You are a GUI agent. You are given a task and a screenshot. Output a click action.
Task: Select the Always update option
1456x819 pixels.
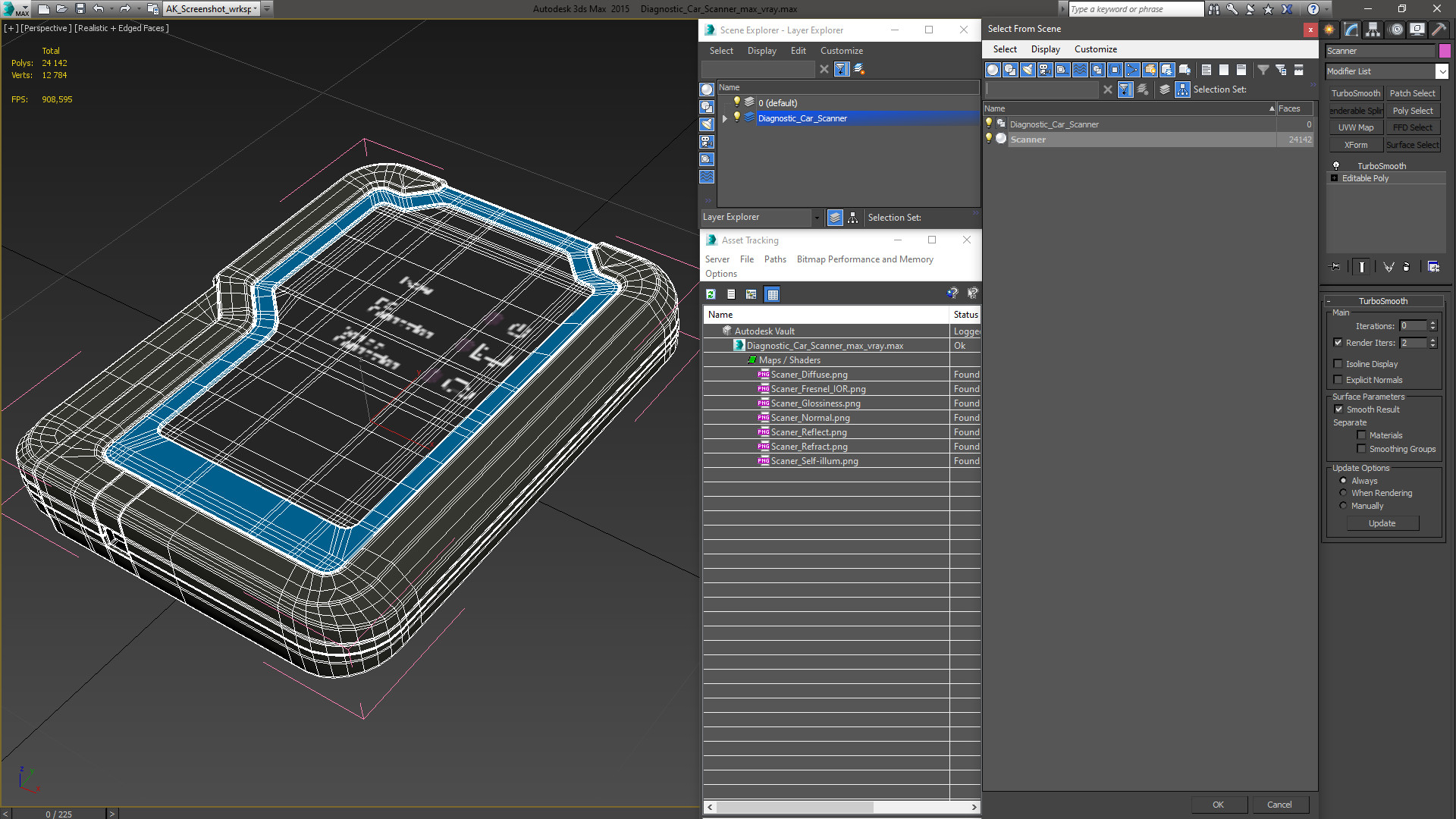click(x=1343, y=481)
